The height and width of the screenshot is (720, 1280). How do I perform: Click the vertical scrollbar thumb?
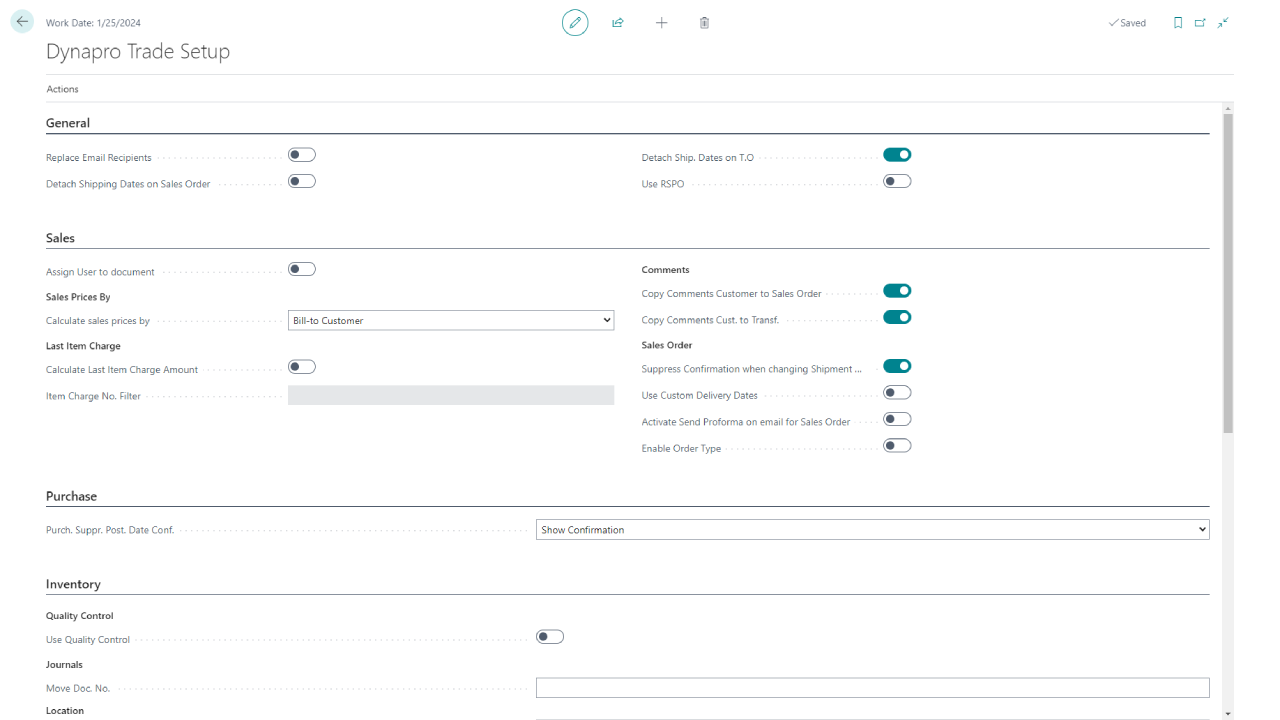click(1228, 273)
